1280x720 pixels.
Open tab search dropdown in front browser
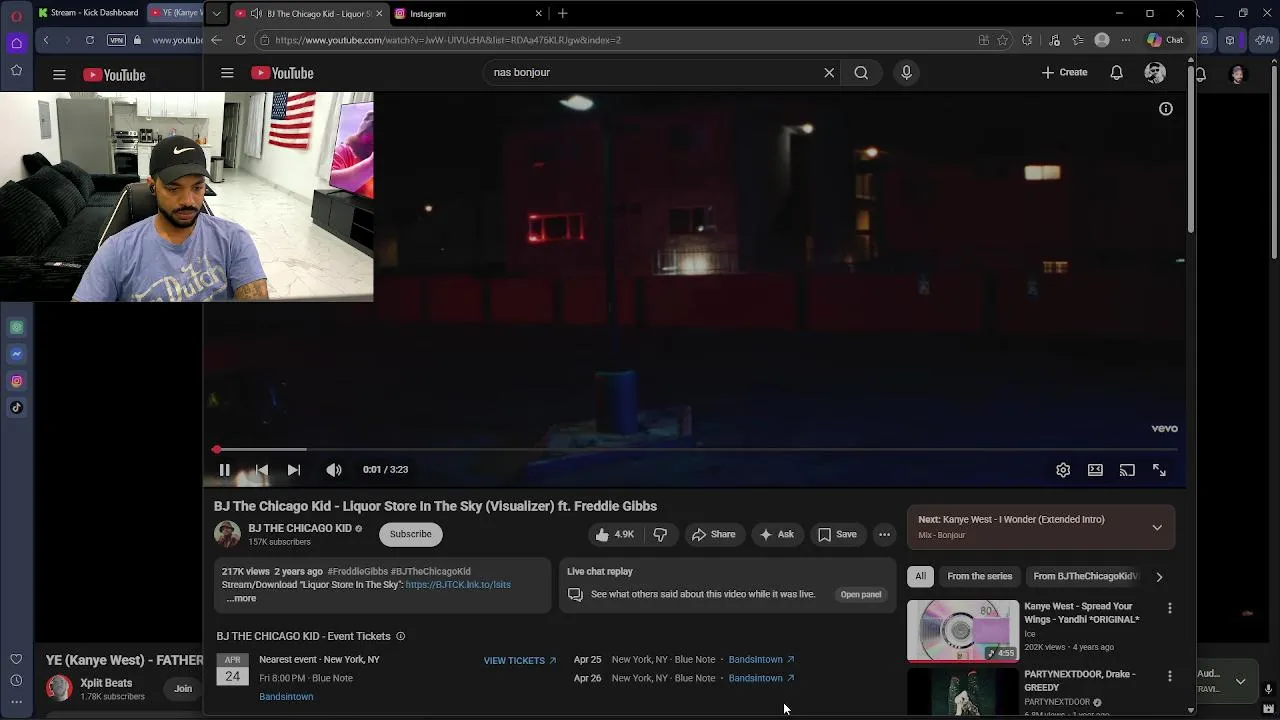(216, 13)
